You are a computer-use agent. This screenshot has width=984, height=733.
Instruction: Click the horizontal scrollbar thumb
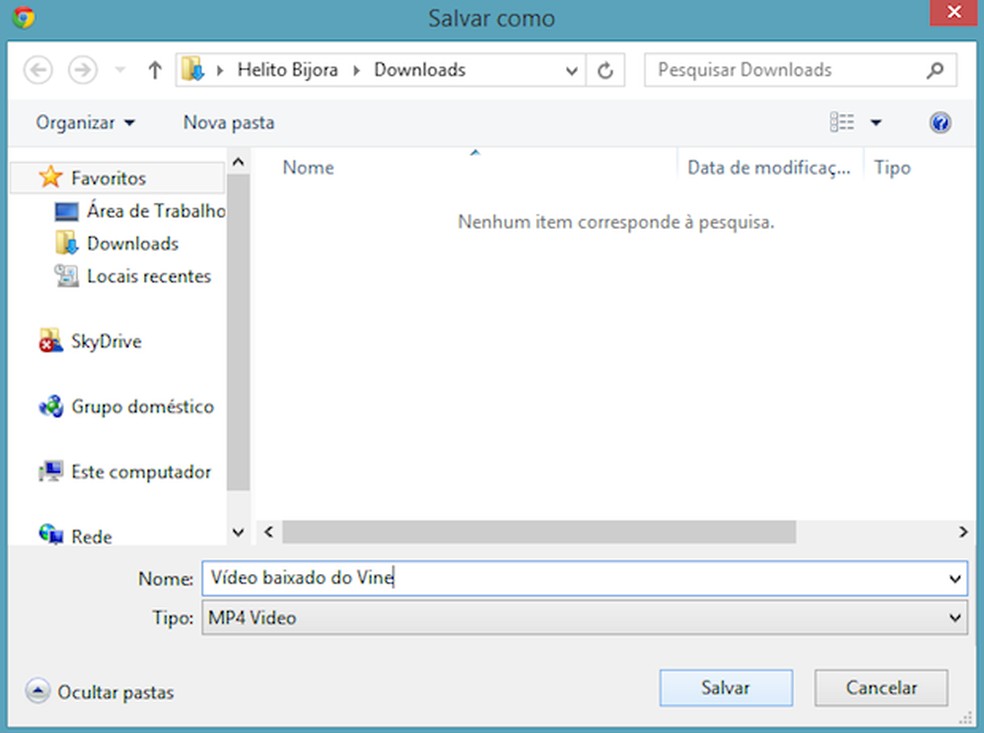tap(539, 532)
